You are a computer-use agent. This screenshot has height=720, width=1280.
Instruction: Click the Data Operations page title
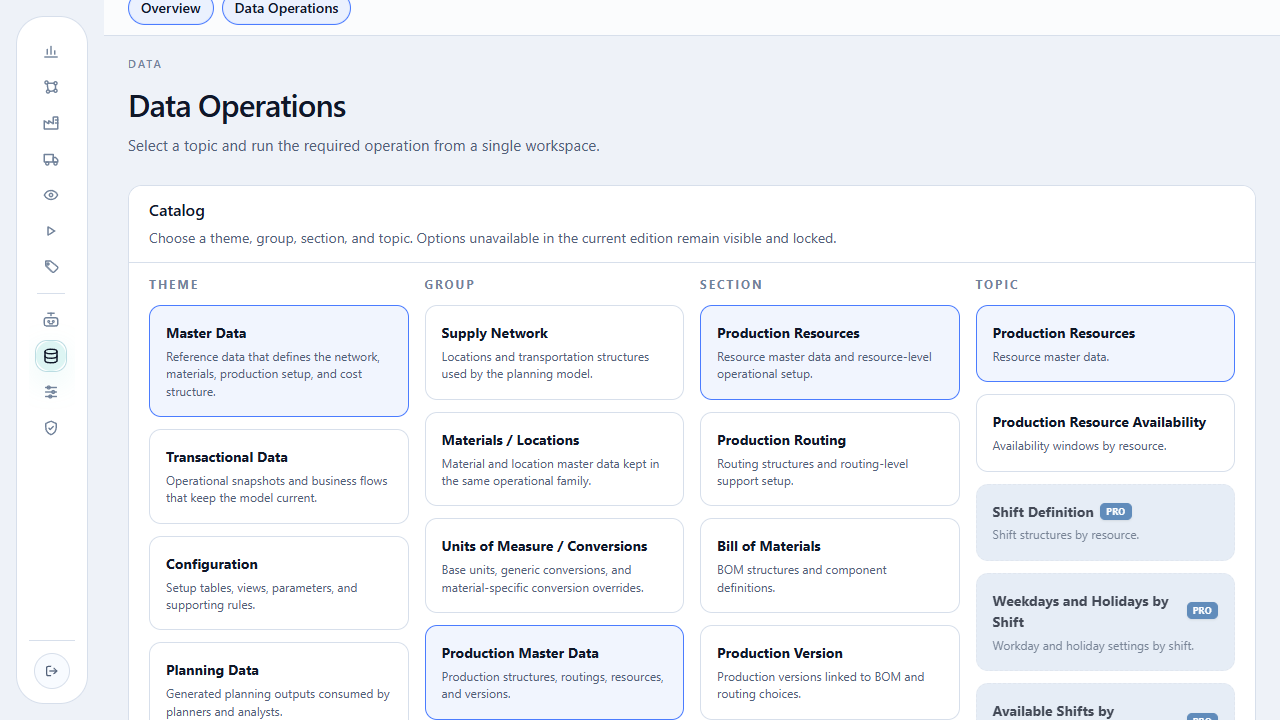[237, 106]
